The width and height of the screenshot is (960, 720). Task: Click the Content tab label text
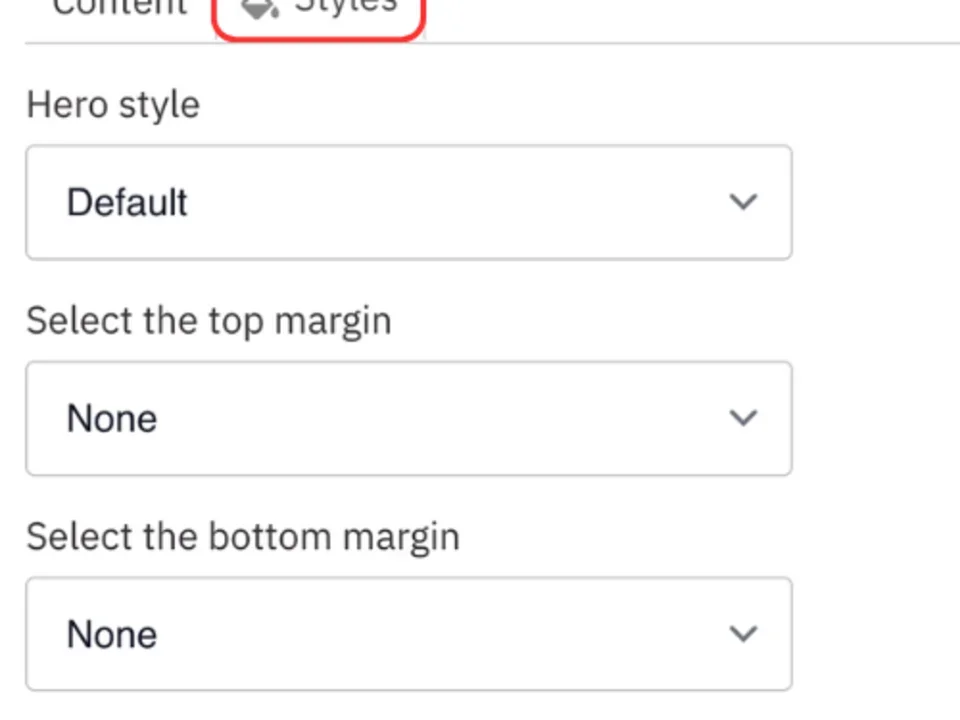[118, 8]
